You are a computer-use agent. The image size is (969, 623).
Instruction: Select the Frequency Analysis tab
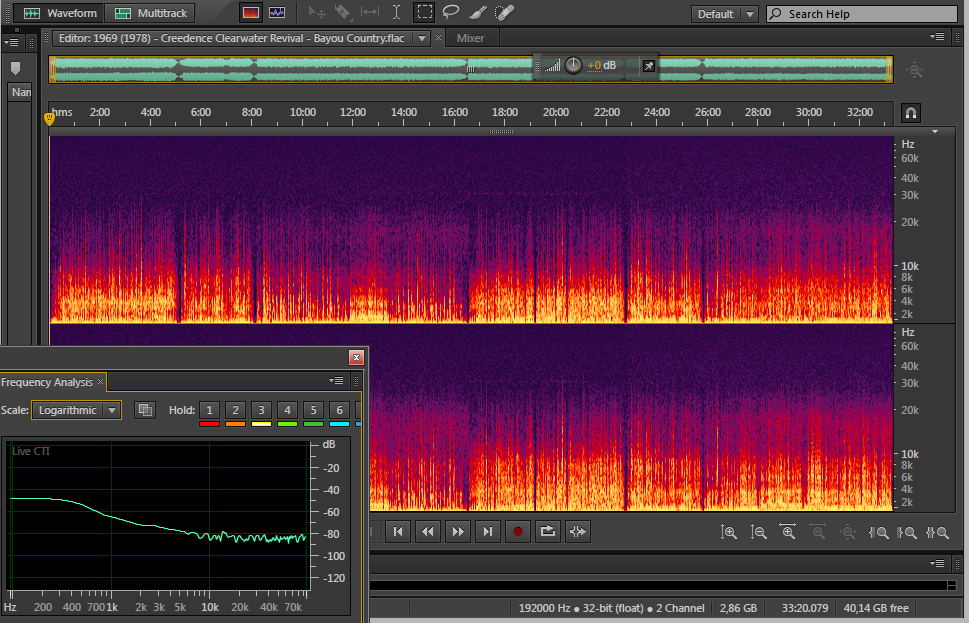click(x=47, y=382)
